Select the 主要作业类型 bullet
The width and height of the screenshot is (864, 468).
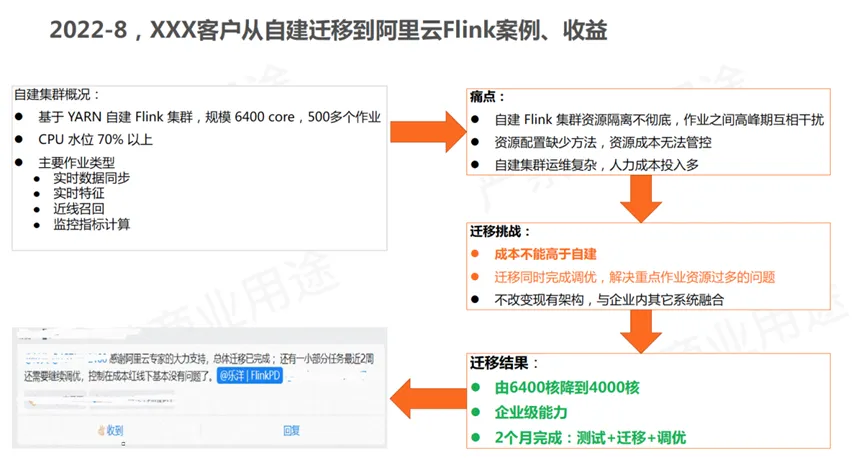77,163
